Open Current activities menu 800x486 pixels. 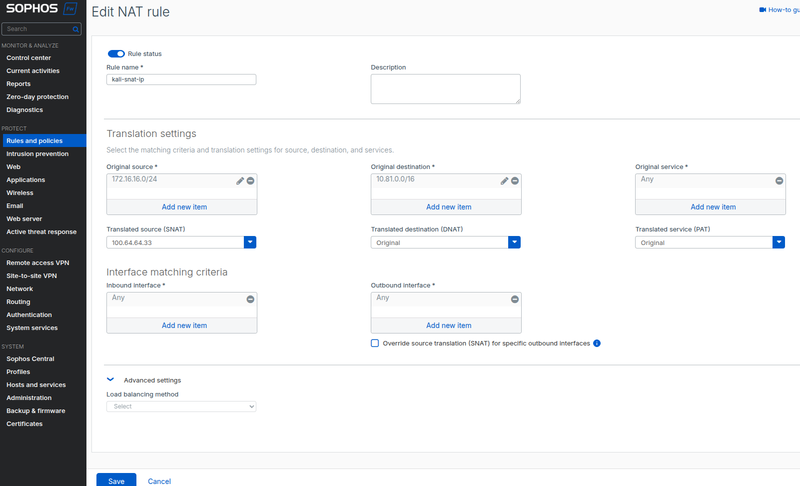click(33, 71)
